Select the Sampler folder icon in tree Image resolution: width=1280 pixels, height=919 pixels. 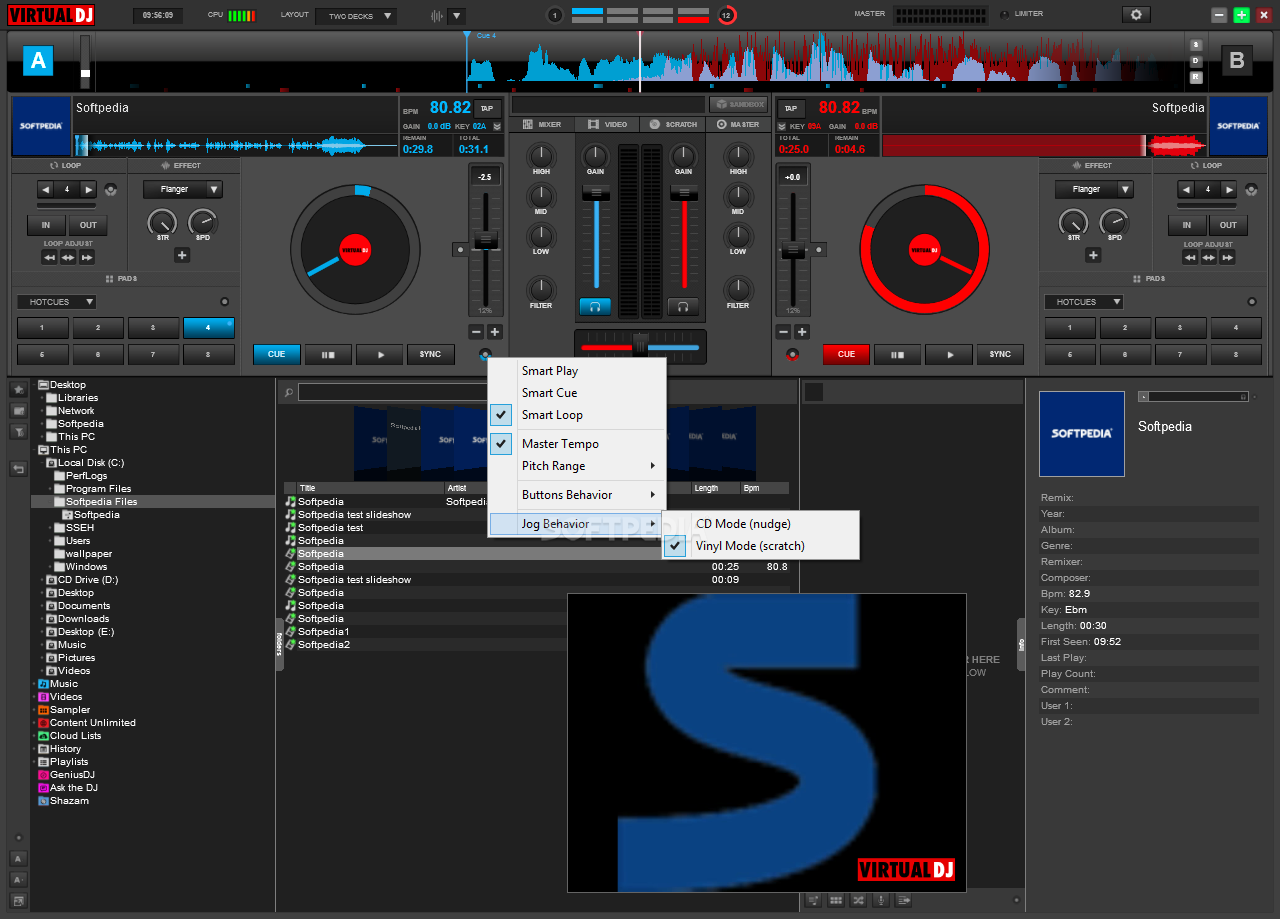(43, 710)
